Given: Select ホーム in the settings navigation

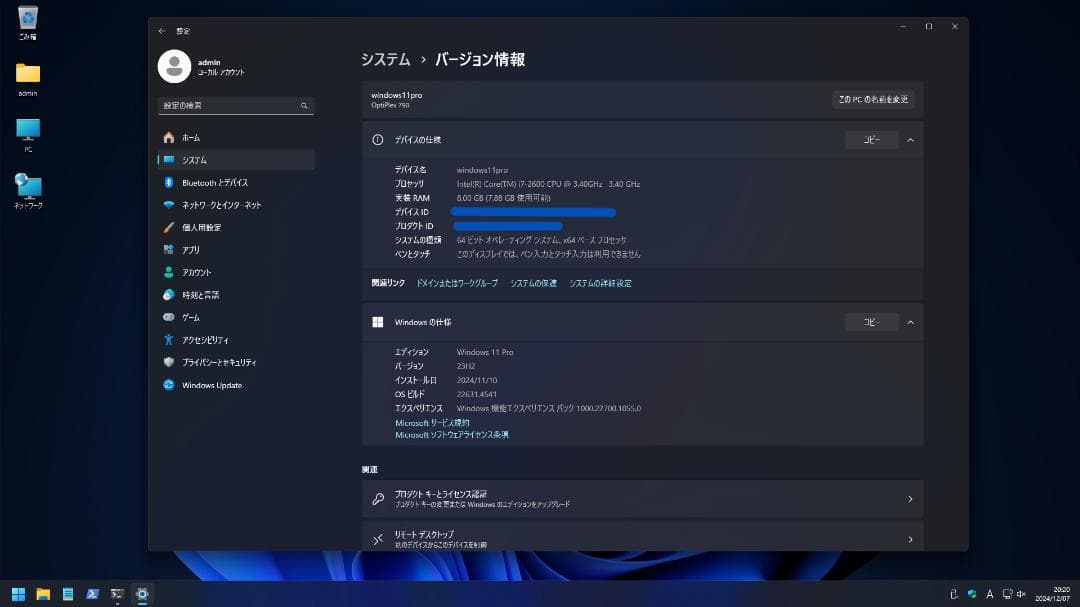Looking at the screenshot, I should tap(190, 137).
